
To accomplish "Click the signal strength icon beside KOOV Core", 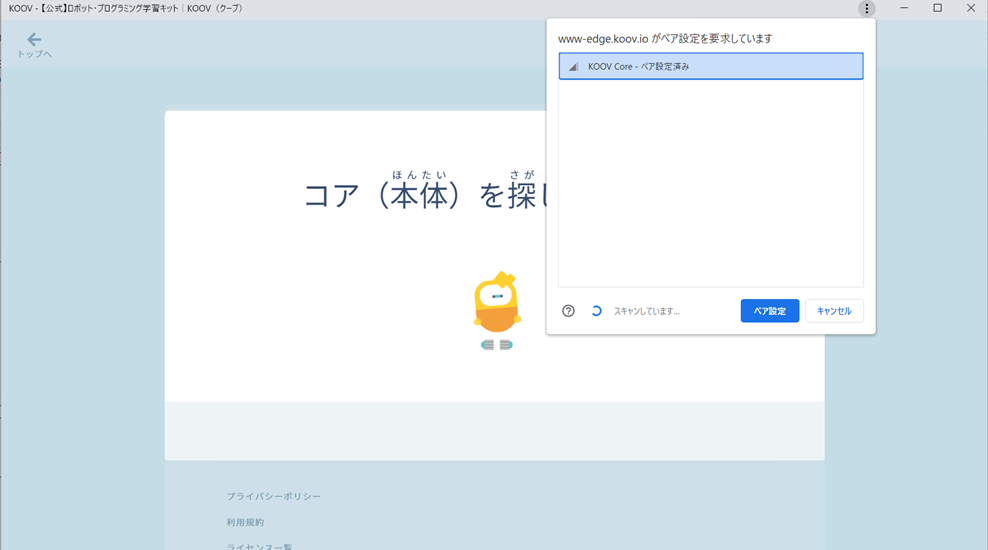I will (573, 67).
